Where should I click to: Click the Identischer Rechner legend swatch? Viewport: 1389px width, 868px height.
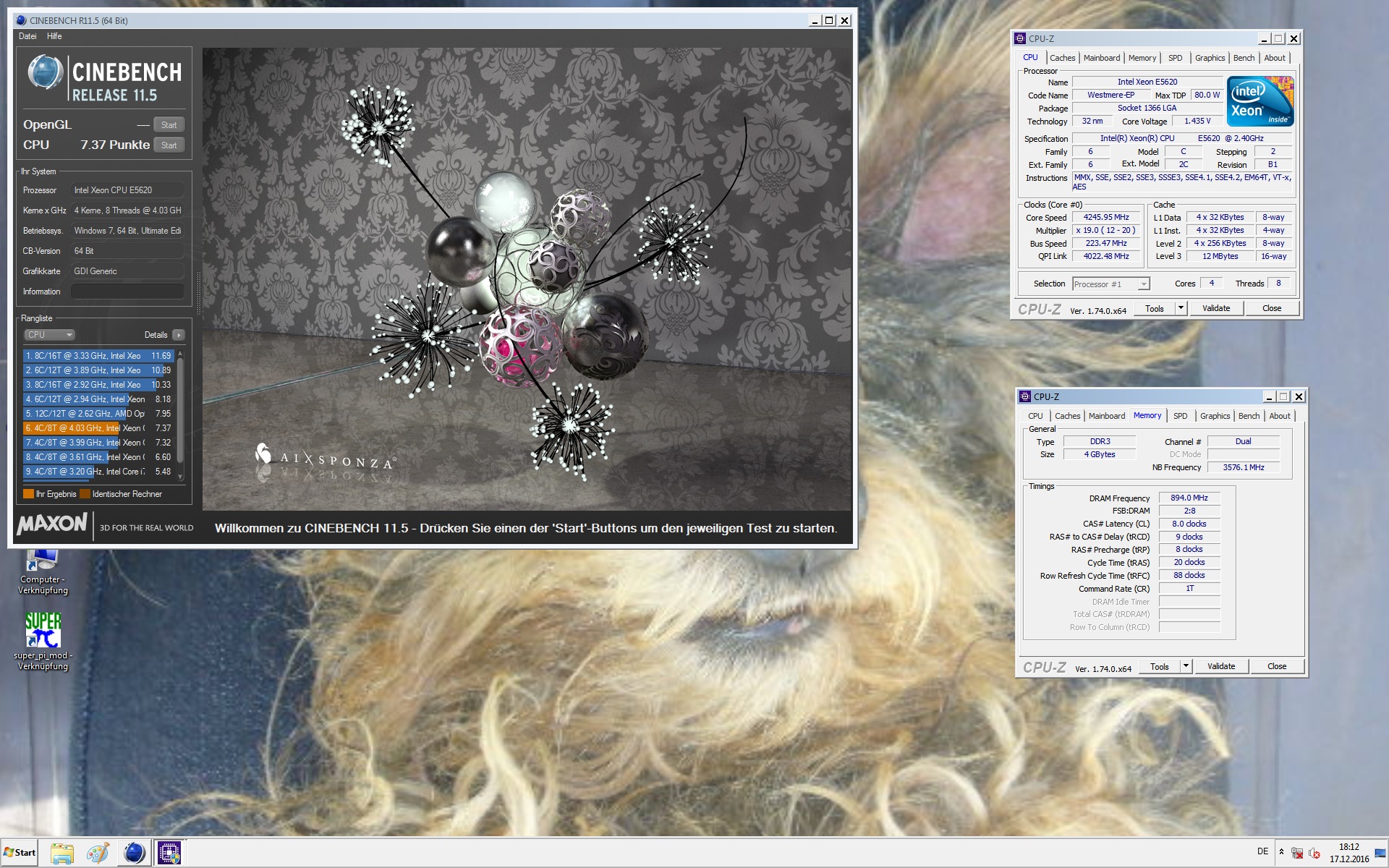tap(85, 494)
